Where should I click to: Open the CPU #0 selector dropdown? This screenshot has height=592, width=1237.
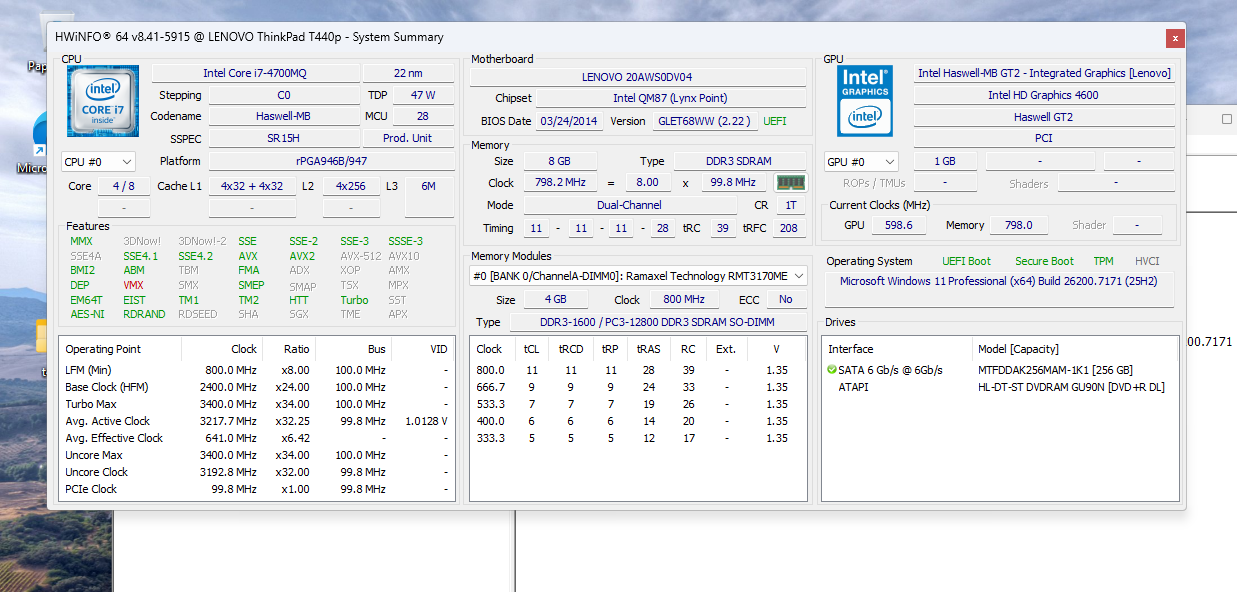tap(99, 161)
